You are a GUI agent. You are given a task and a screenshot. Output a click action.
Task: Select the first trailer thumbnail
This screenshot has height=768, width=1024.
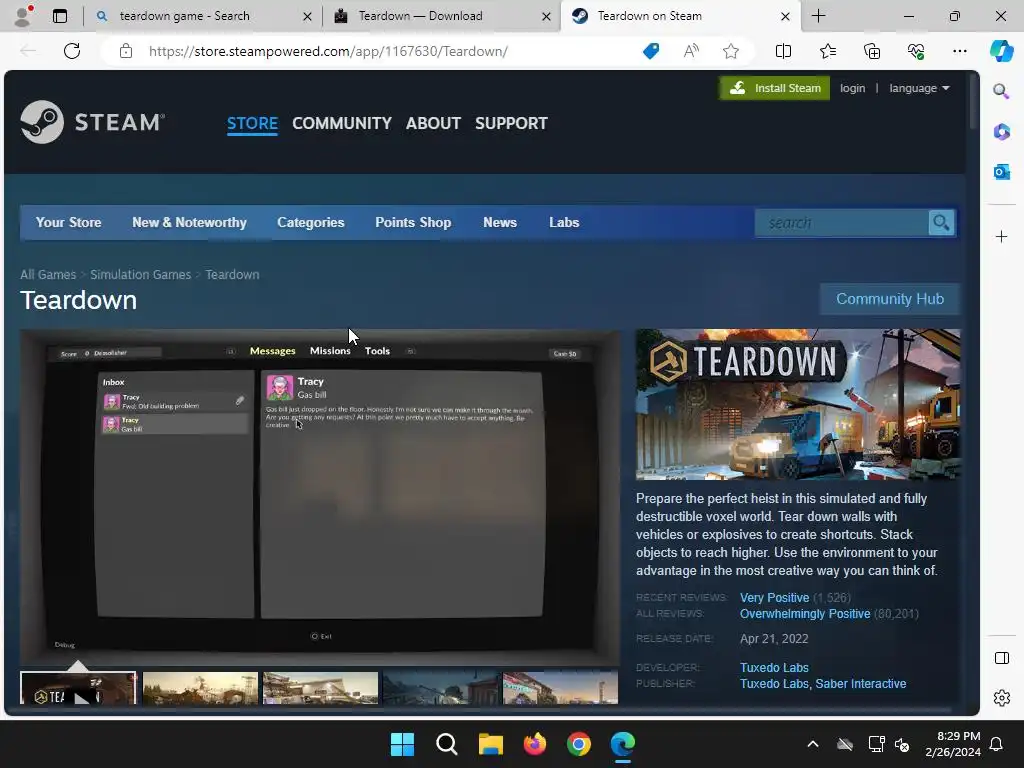[78, 688]
